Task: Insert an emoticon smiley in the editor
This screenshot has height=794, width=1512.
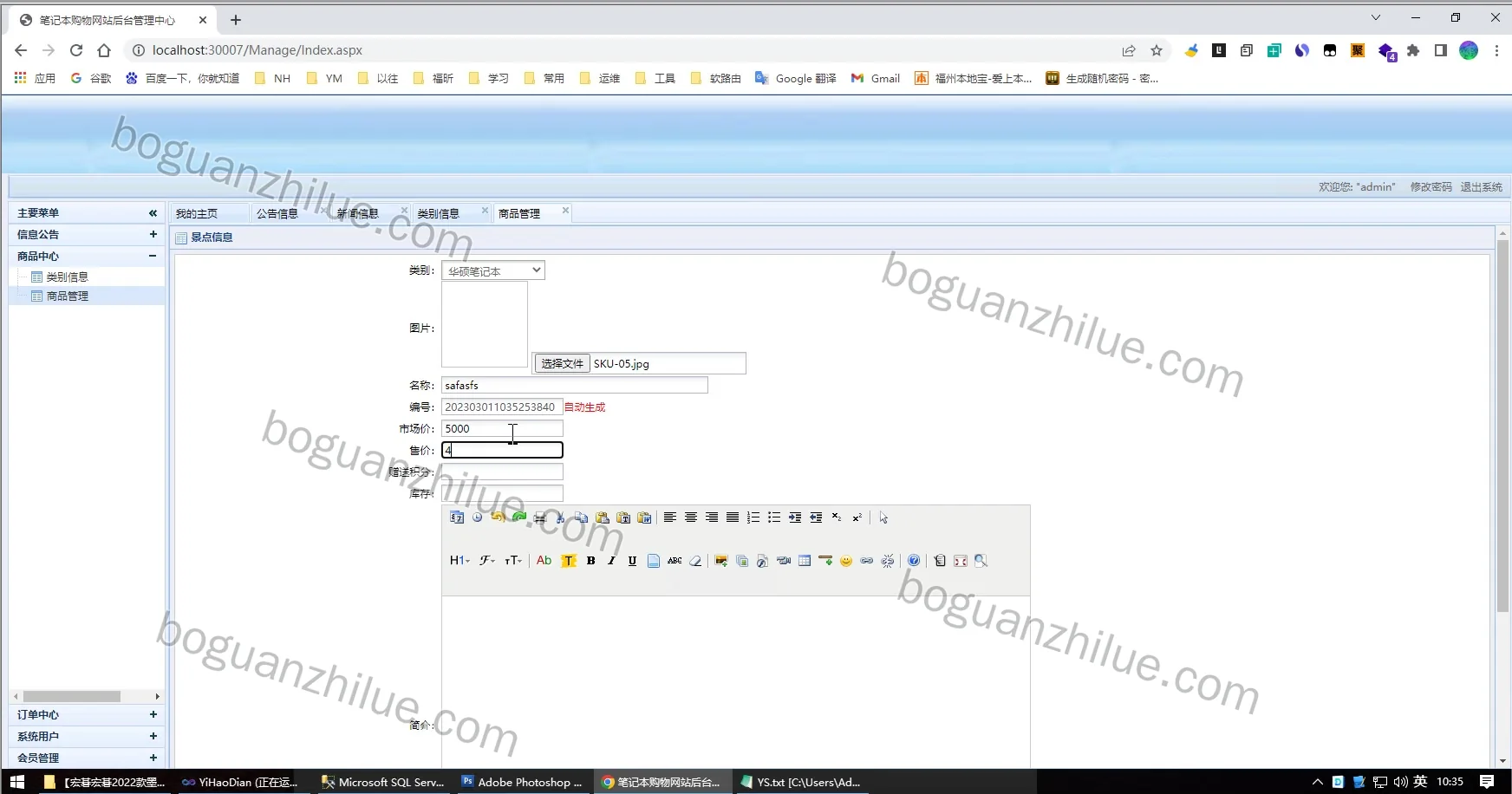Action: click(846, 561)
